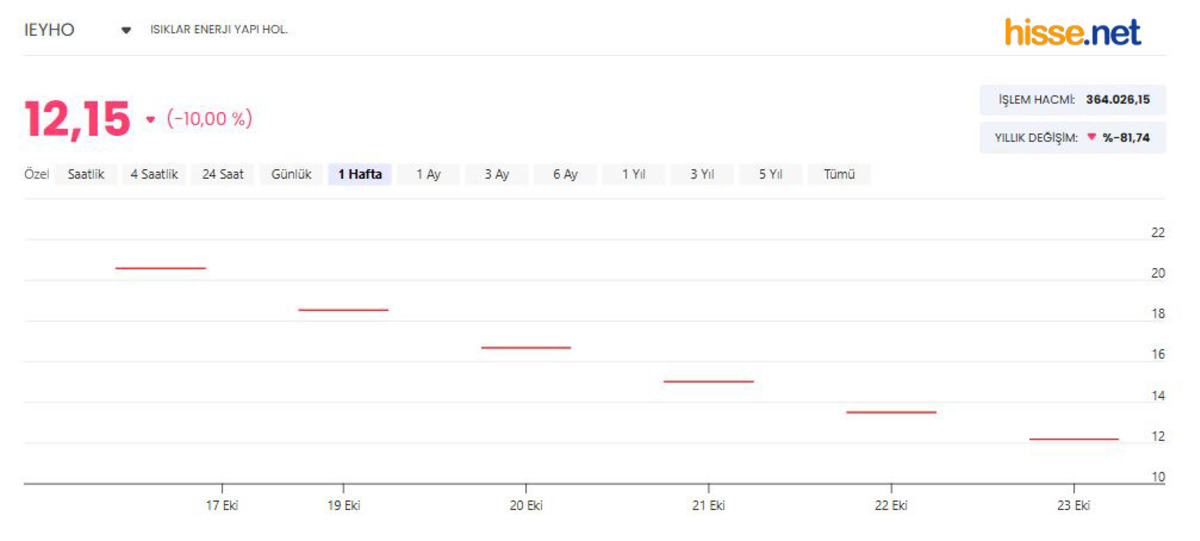This screenshot has height=541, width=1200.
Task: Click the hisse.net logo
Action: pyautogui.click(x=1072, y=32)
